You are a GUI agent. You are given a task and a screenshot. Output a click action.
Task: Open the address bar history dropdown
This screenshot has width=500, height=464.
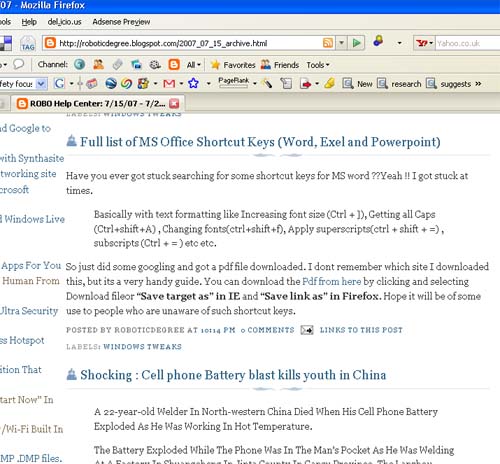341,43
